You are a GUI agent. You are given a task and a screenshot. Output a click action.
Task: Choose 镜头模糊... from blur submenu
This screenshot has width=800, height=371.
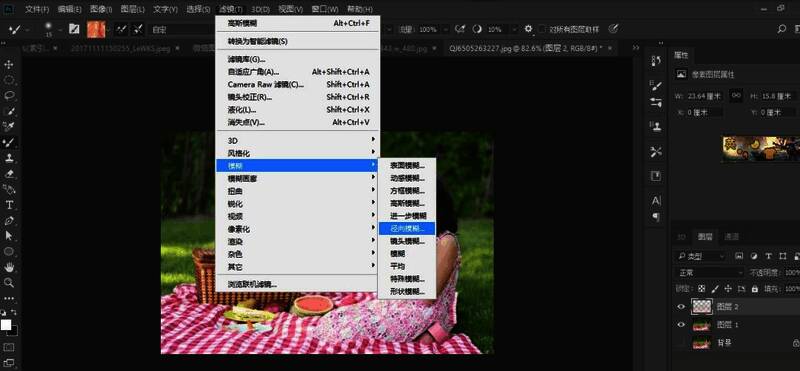coord(407,241)
